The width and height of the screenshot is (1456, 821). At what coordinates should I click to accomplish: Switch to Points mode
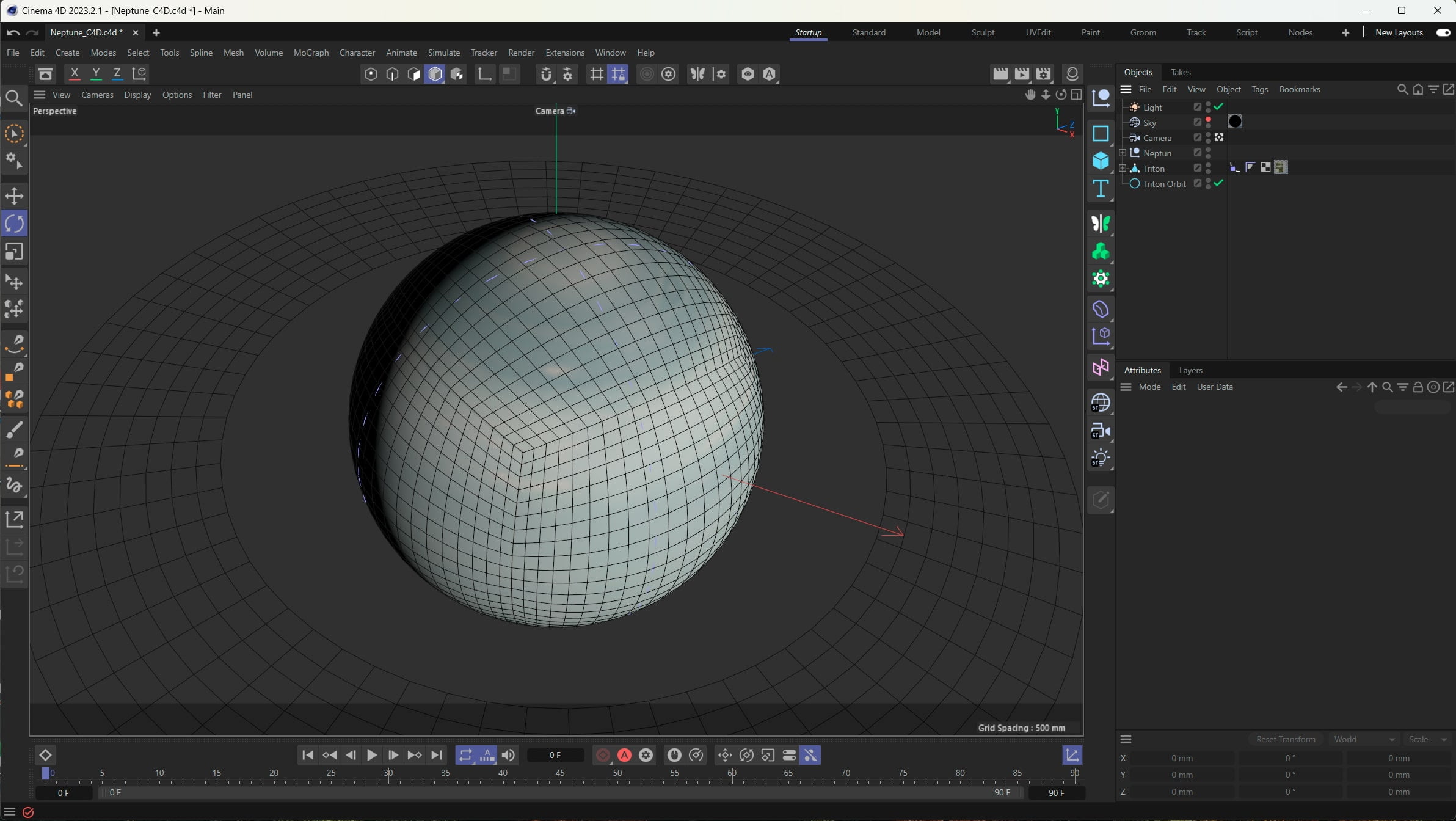[x=371, y=74]
